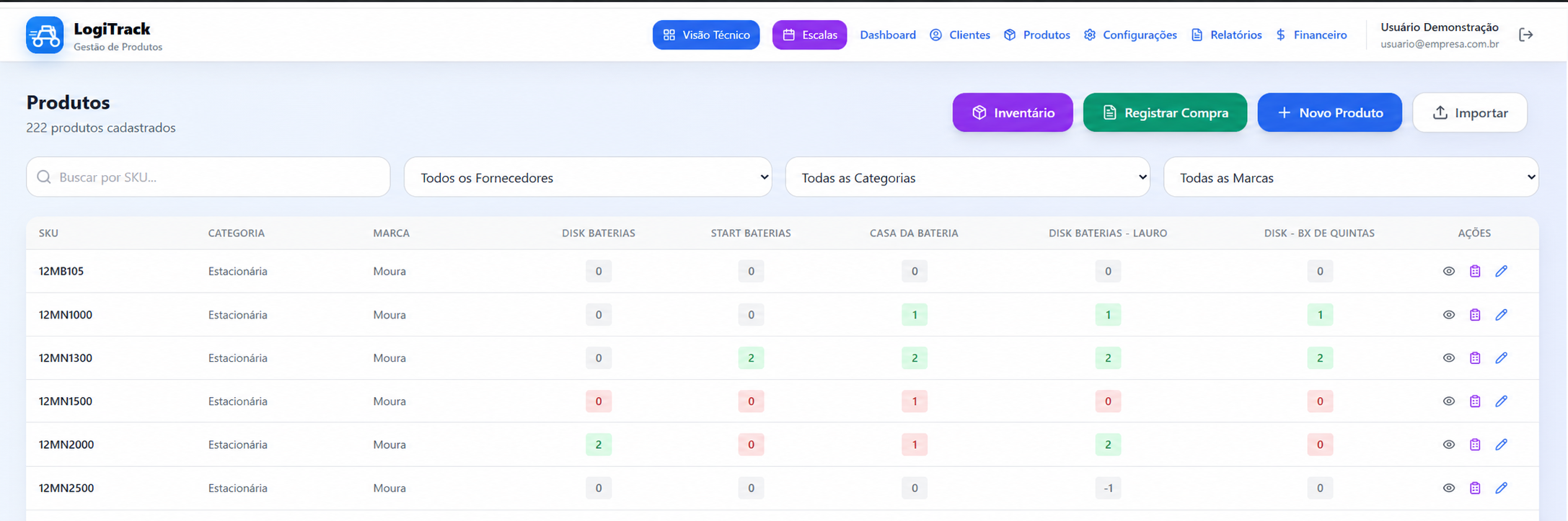The height and width of the screenshot is (521, 1568).
Task: Go to Dashboard in the nav
Action: (x=888, y=35)
